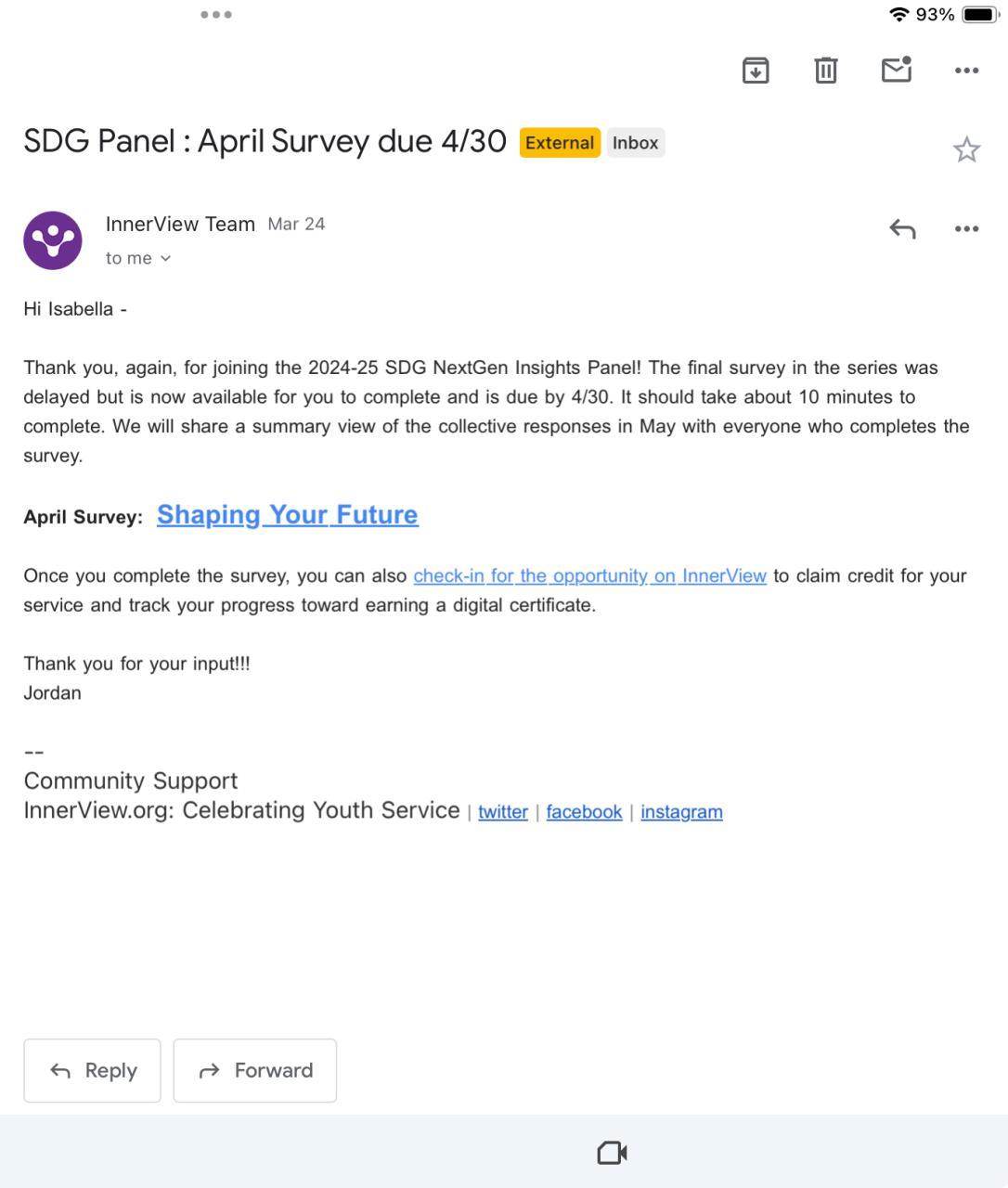
Task: Archive this email with the archive icon
Action: click(x=756, y=71)
